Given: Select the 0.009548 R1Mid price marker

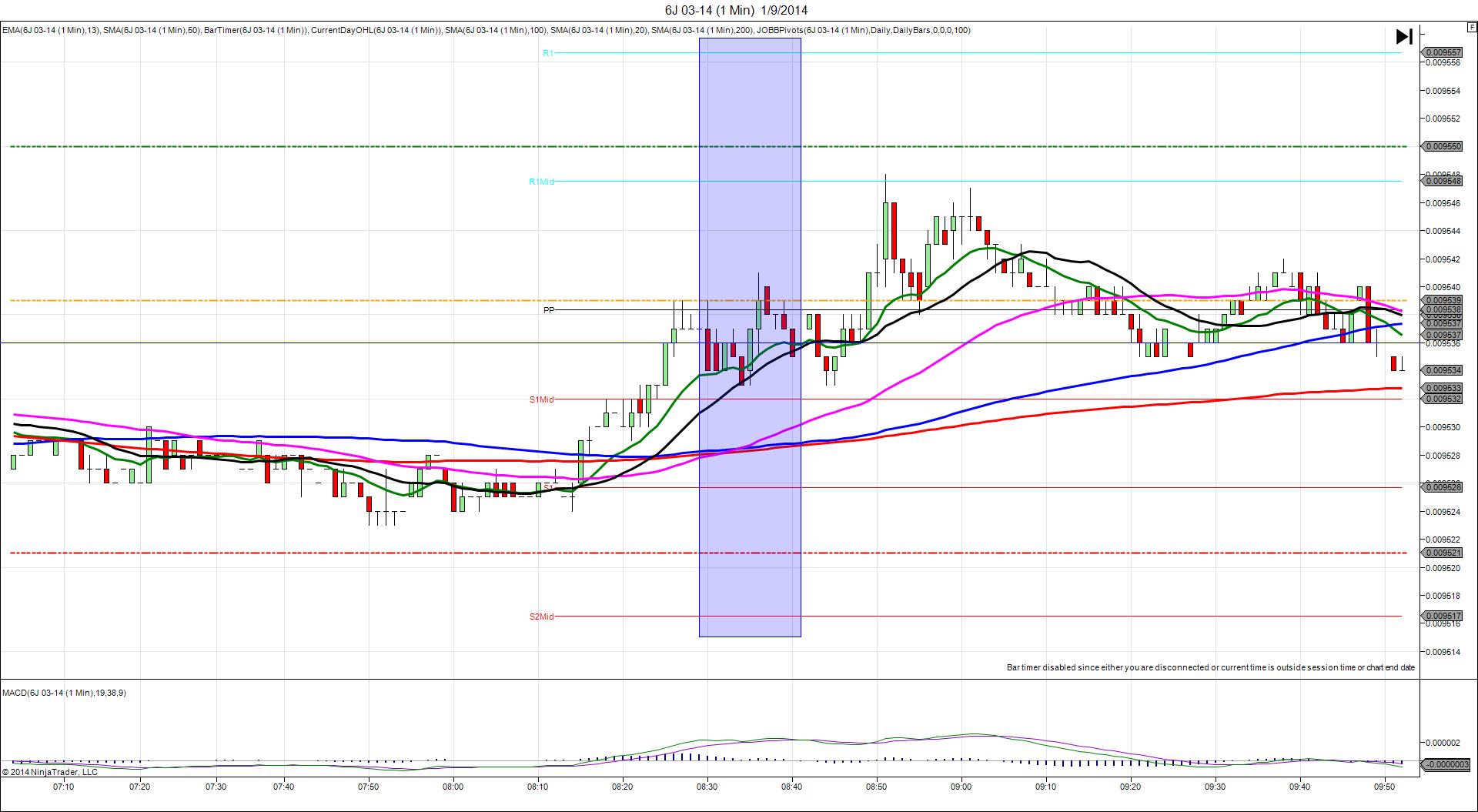Looking at the screenshot, I should coord(1443,181).
